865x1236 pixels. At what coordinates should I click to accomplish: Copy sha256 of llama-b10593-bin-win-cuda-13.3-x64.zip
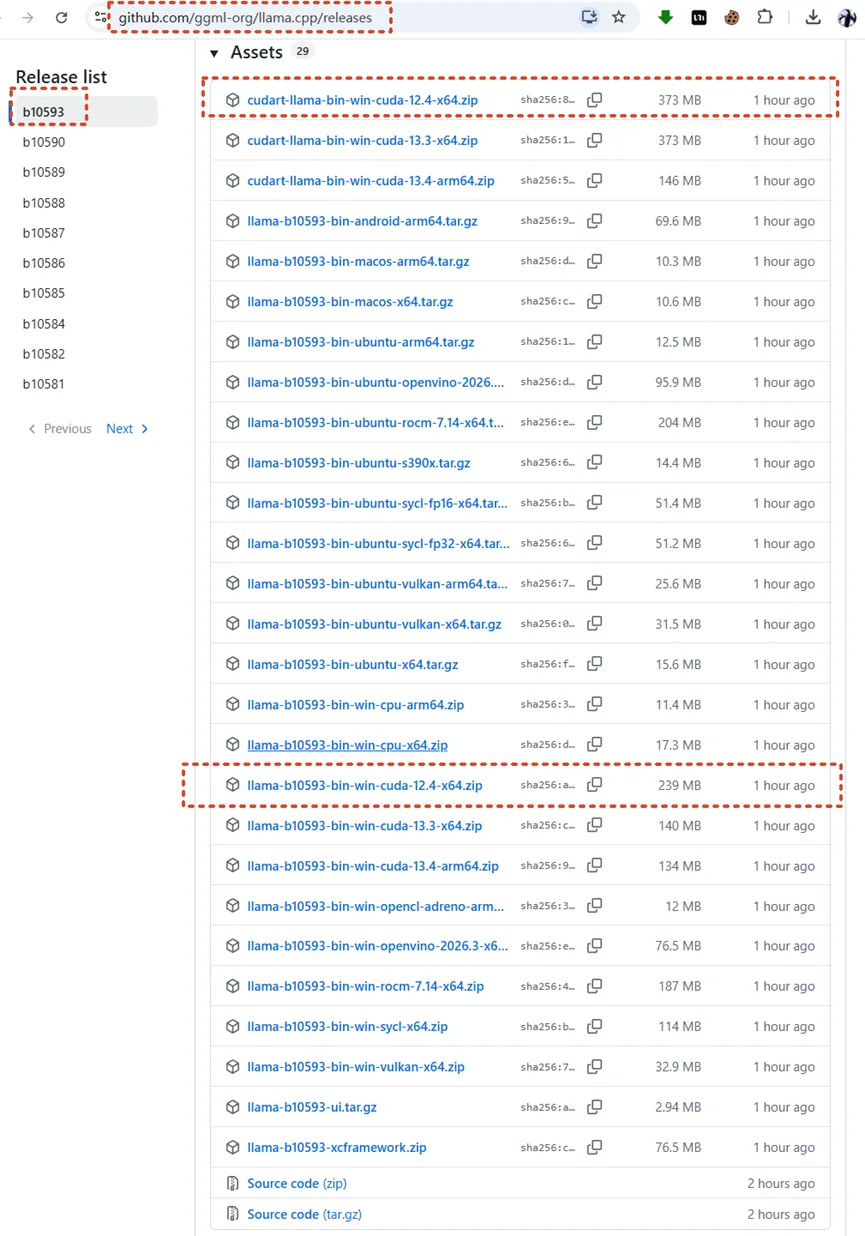[x=594, y=825]
